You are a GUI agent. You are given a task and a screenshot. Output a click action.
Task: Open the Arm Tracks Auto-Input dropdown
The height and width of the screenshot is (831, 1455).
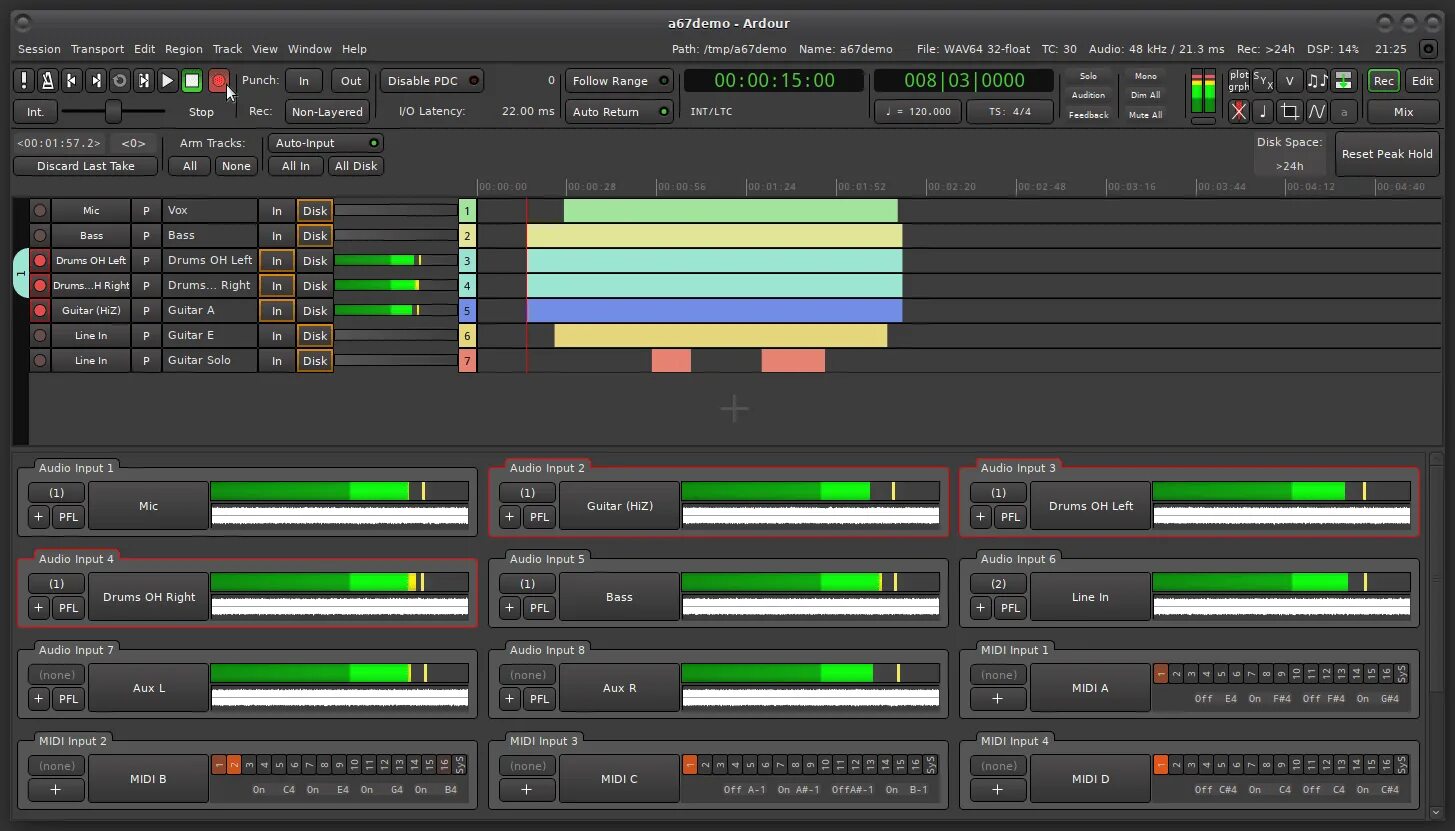click(325, 142)
